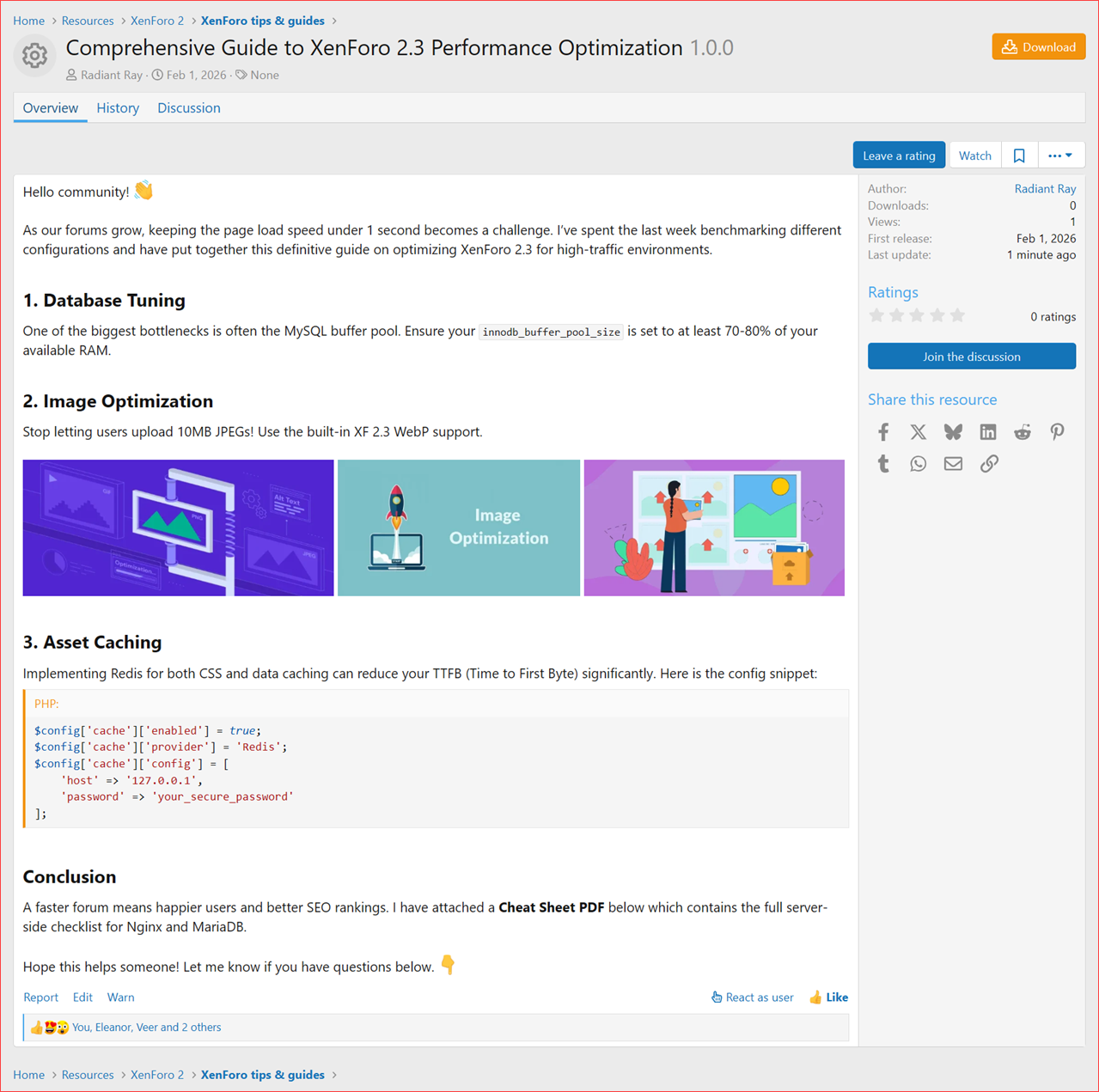1099x1092 pixels.
Task: Open the more options ellipsis menu
Action: (1060, 156)
